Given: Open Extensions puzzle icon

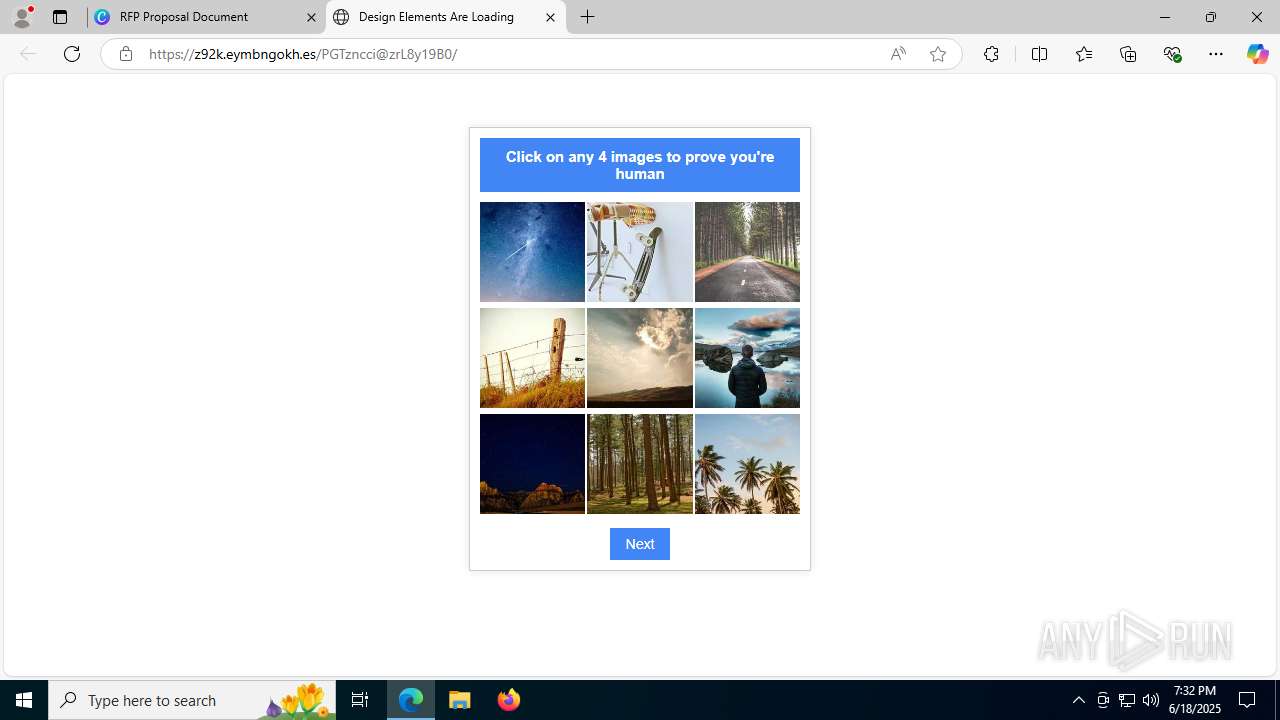Looking at the screenshot, I should pos(991,54).
